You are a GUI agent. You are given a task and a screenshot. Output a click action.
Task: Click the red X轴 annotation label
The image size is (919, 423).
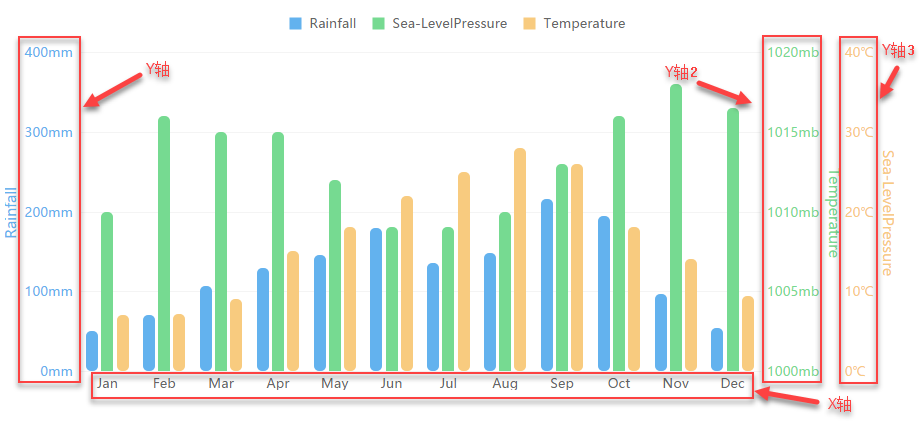click(x=838, y=404)
